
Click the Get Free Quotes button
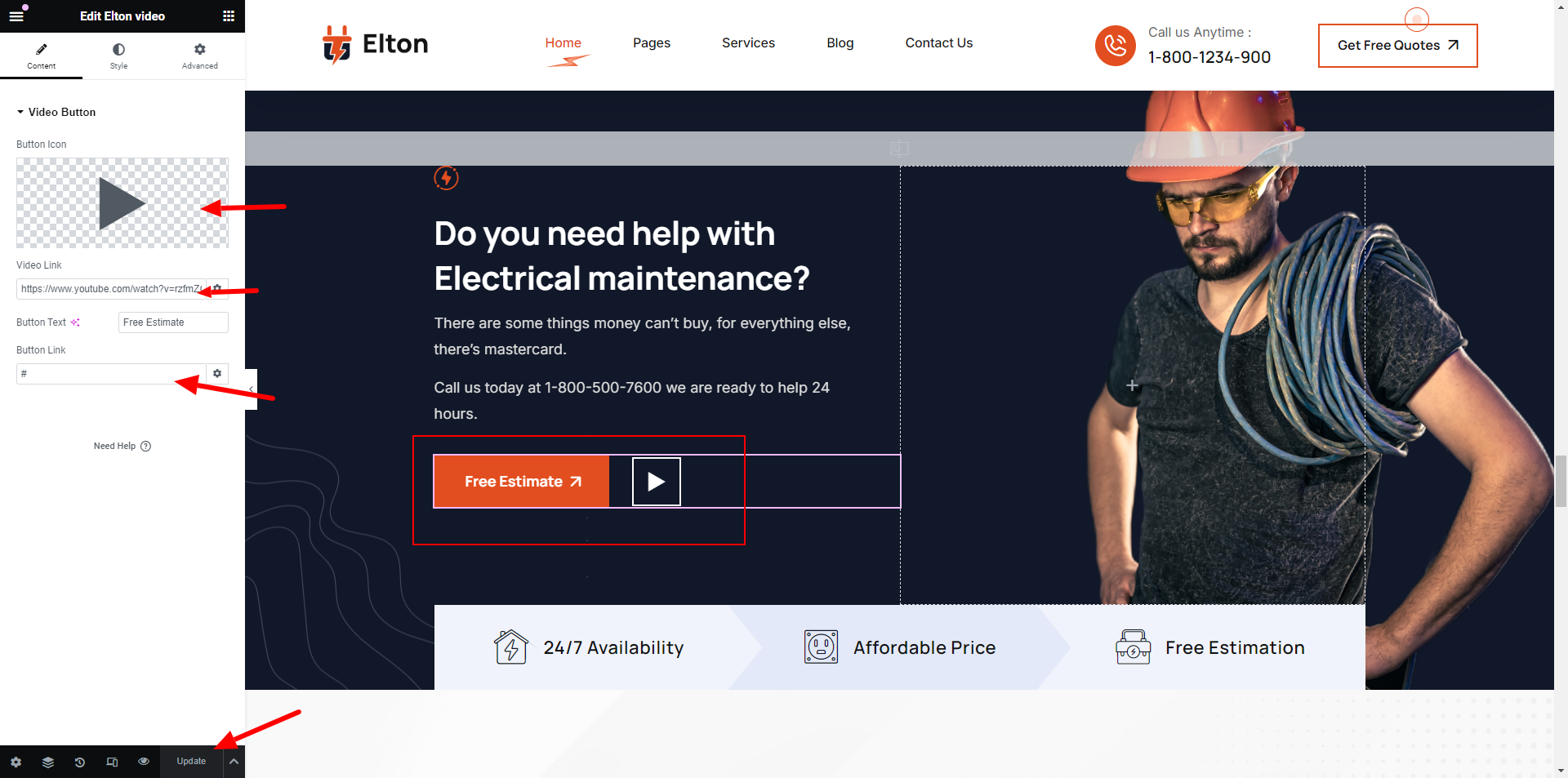click(x=1397, y=46)
